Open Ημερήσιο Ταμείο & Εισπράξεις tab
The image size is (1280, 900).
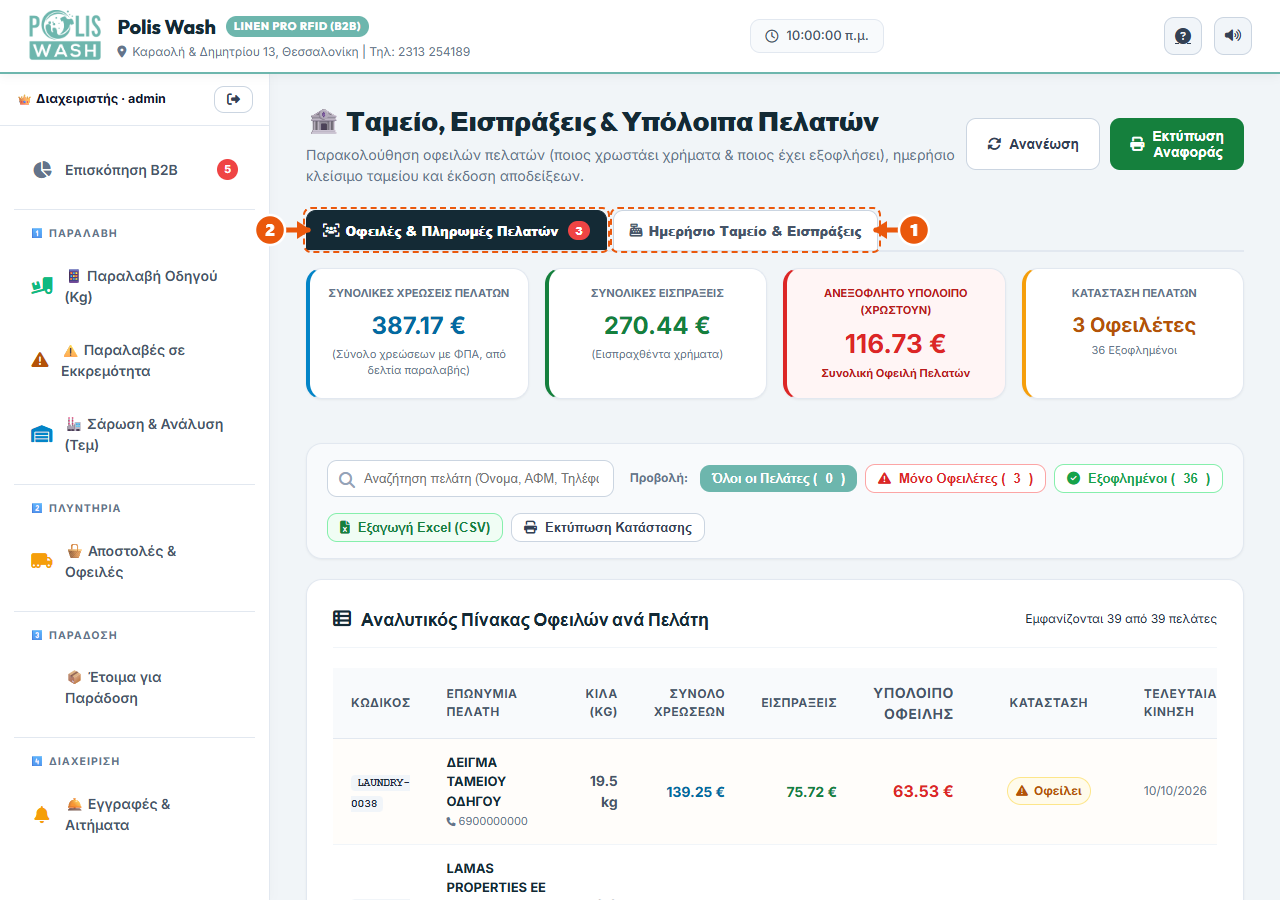[745, 230]
